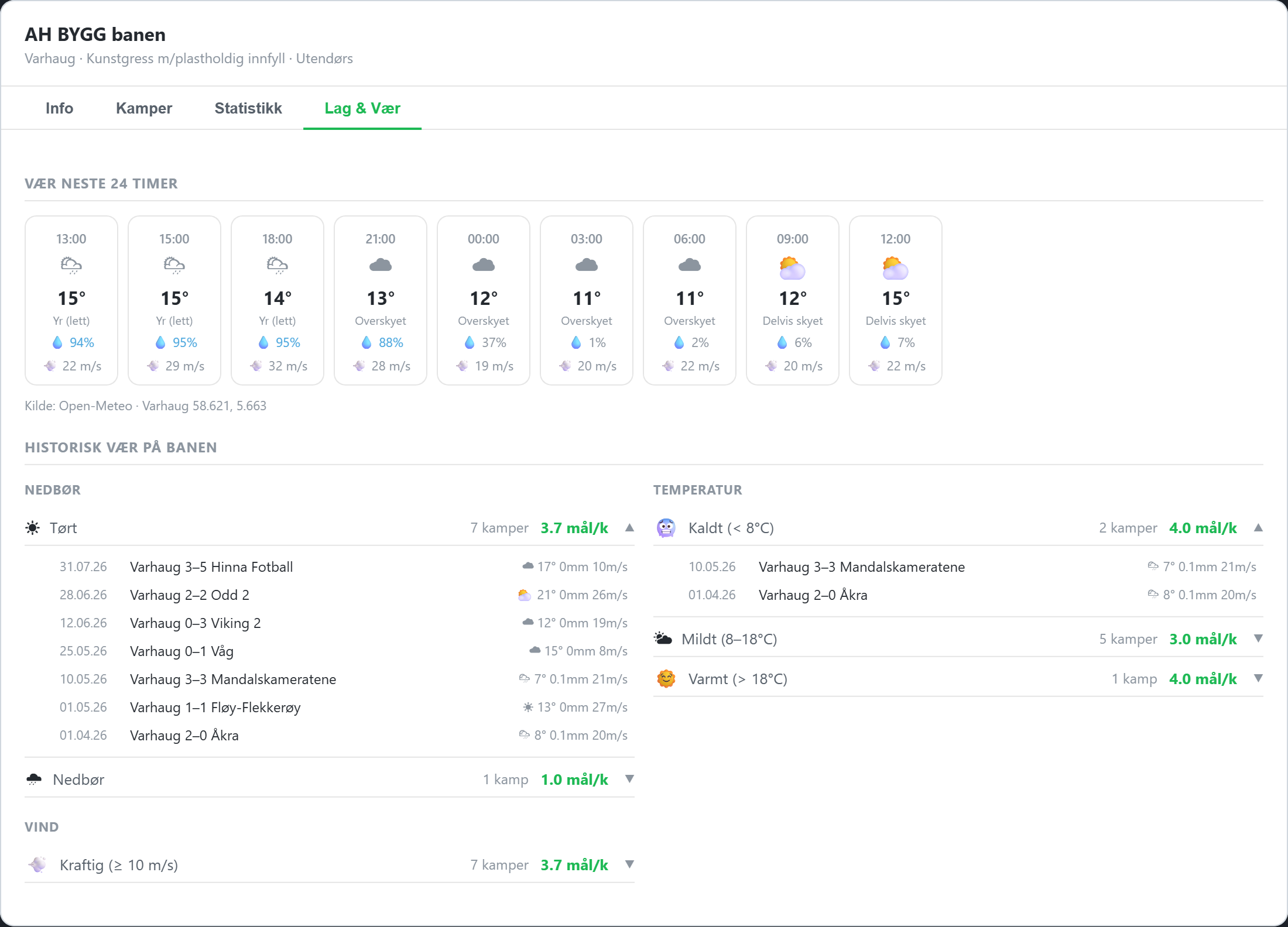Open the Statistikk tab
Image resolution: width=1288 pixels, height=927 pixels.
[248, 108]
